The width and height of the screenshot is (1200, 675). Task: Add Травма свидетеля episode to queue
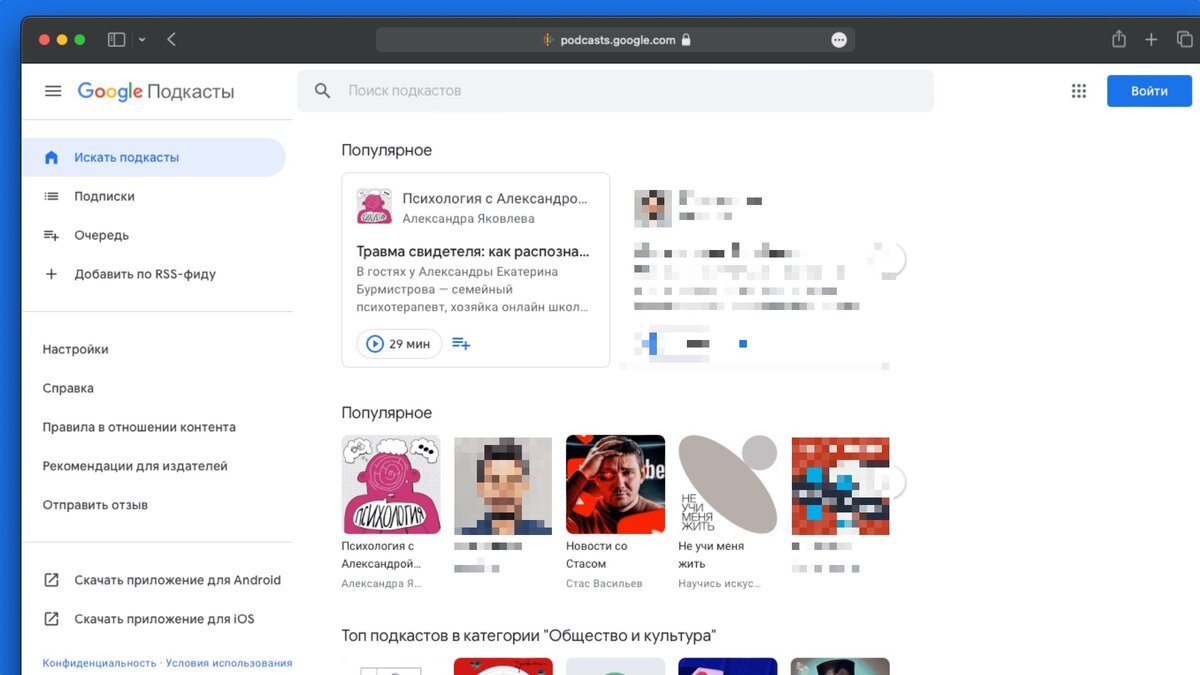pyautogui.click(x=461, y=344)
